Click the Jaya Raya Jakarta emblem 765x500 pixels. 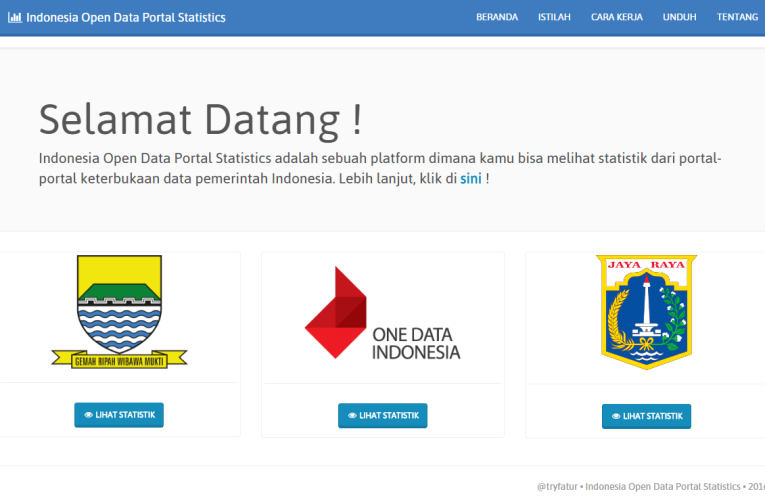(646, 312)
